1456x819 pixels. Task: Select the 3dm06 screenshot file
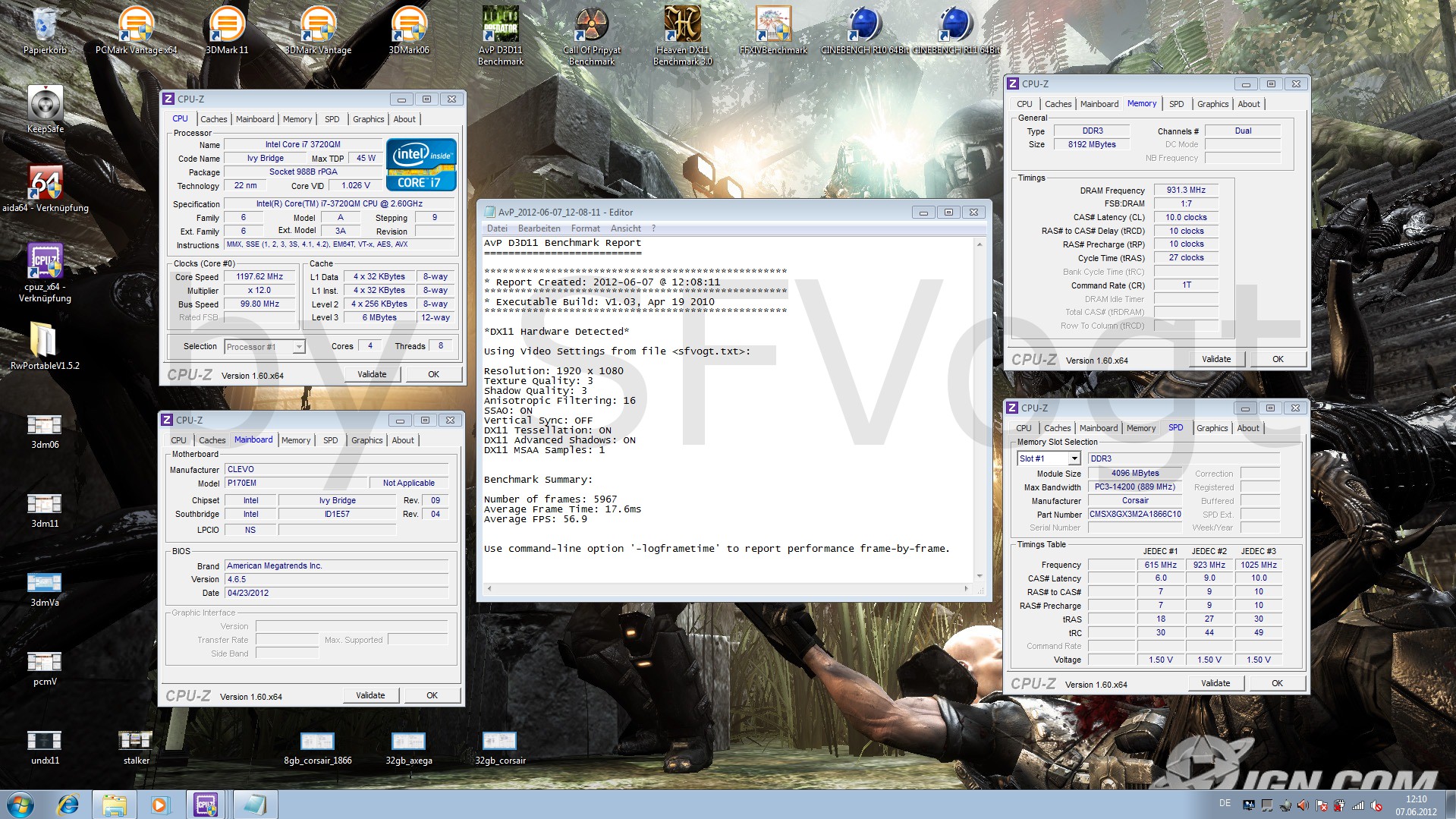point(45,431)
